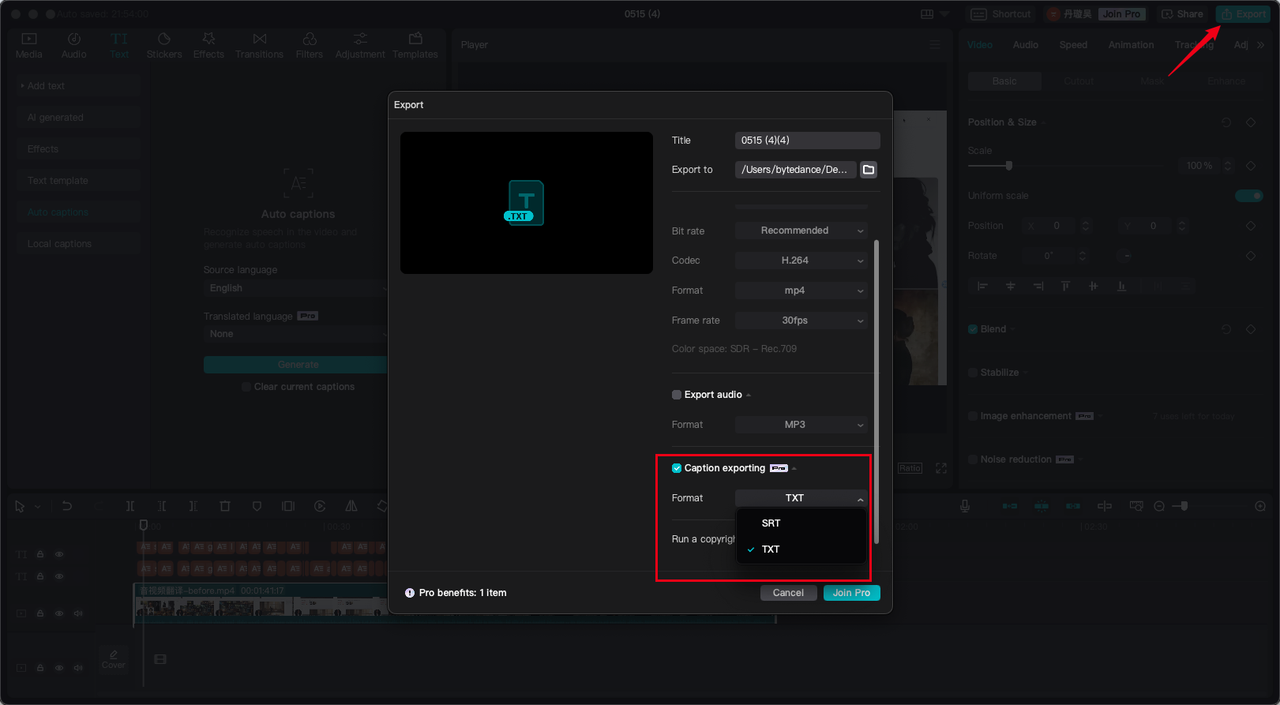The image size is (1280, 705).
Task: Click the Share button in title bar
Action: point(1181,14)
